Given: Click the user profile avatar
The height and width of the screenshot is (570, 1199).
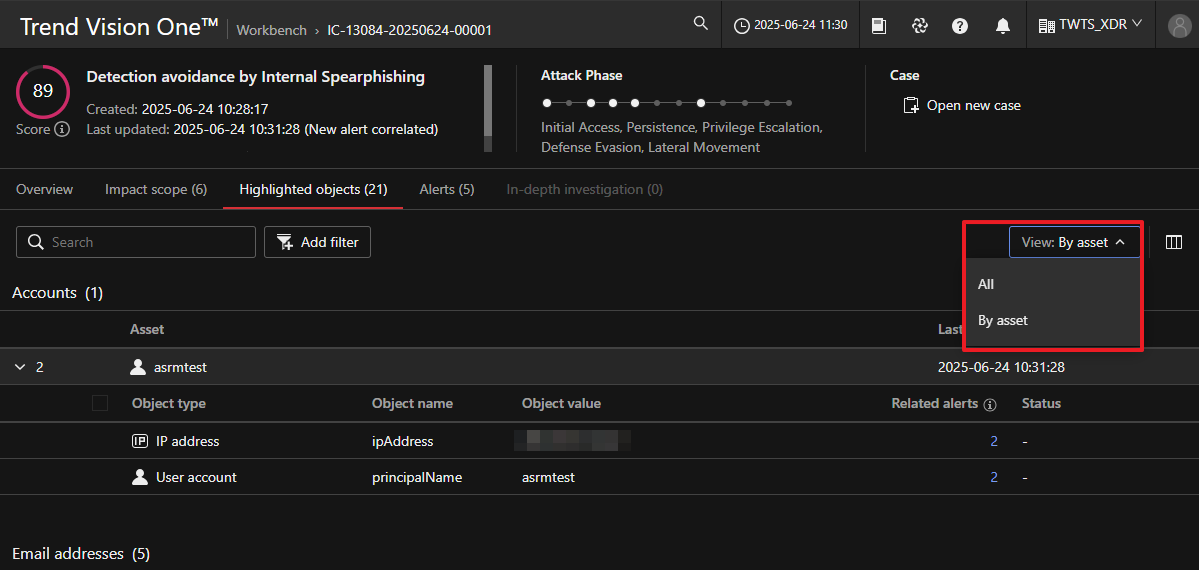Looking at the screenshot, I should tap(1177, 26).
